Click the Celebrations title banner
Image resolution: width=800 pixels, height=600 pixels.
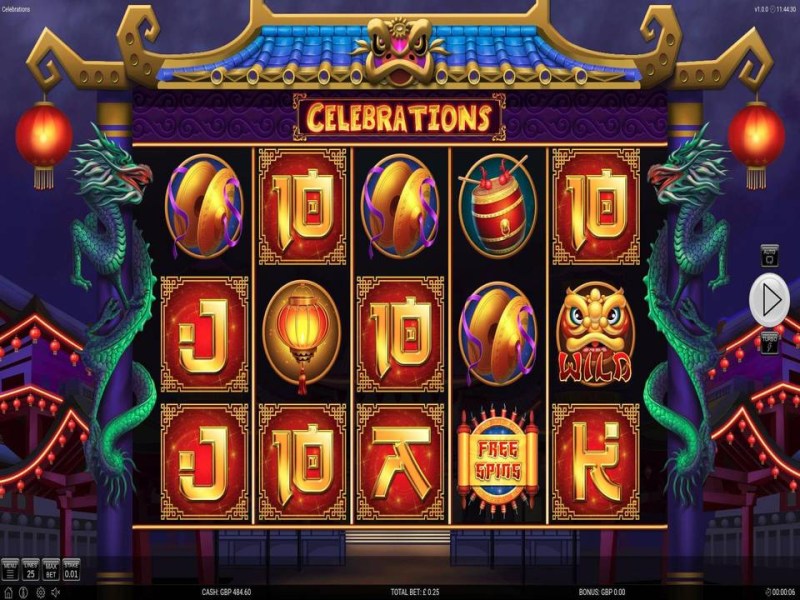click(399, 117)
